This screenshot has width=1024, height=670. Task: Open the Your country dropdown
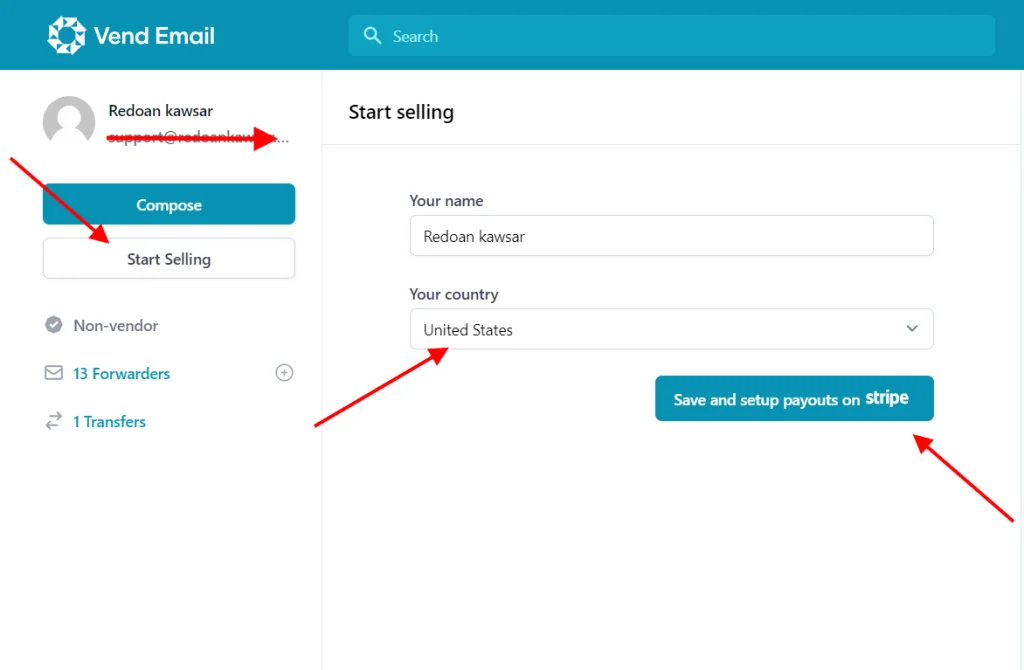pyautogui.click(x=670, y=329)
